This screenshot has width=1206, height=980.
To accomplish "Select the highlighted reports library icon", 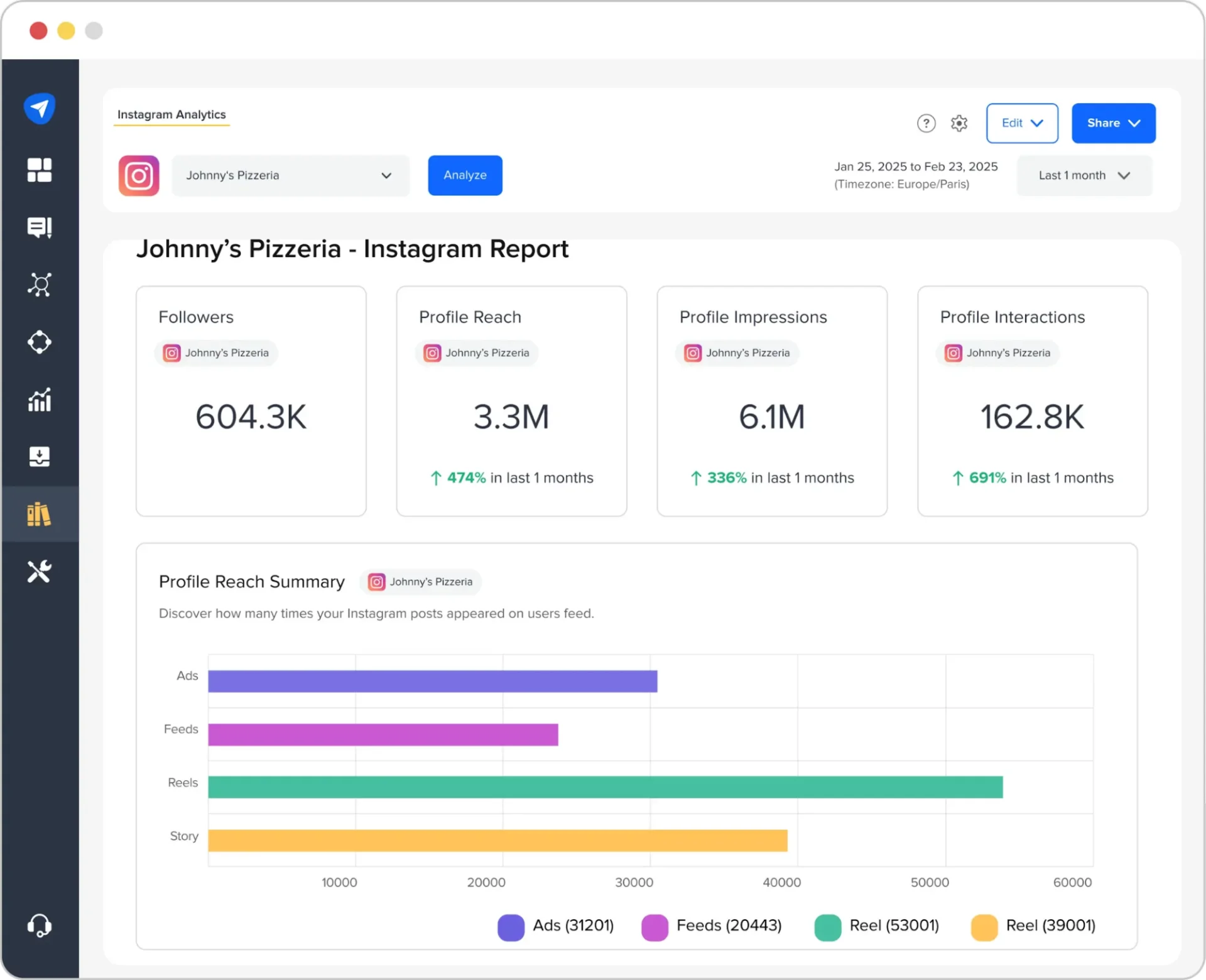I will (x=39, y=514).
